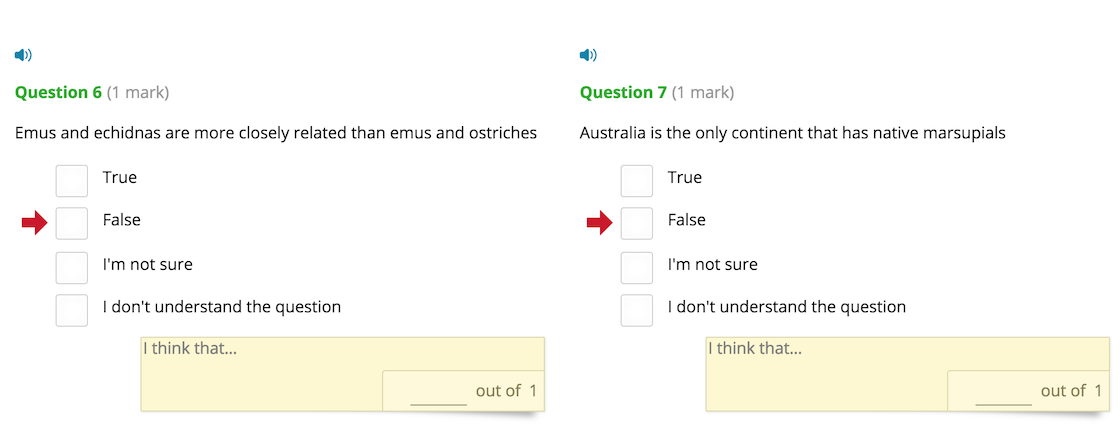Click the Question 6 heading
This screenshot has width=1120, height=448.
point(59,92)
